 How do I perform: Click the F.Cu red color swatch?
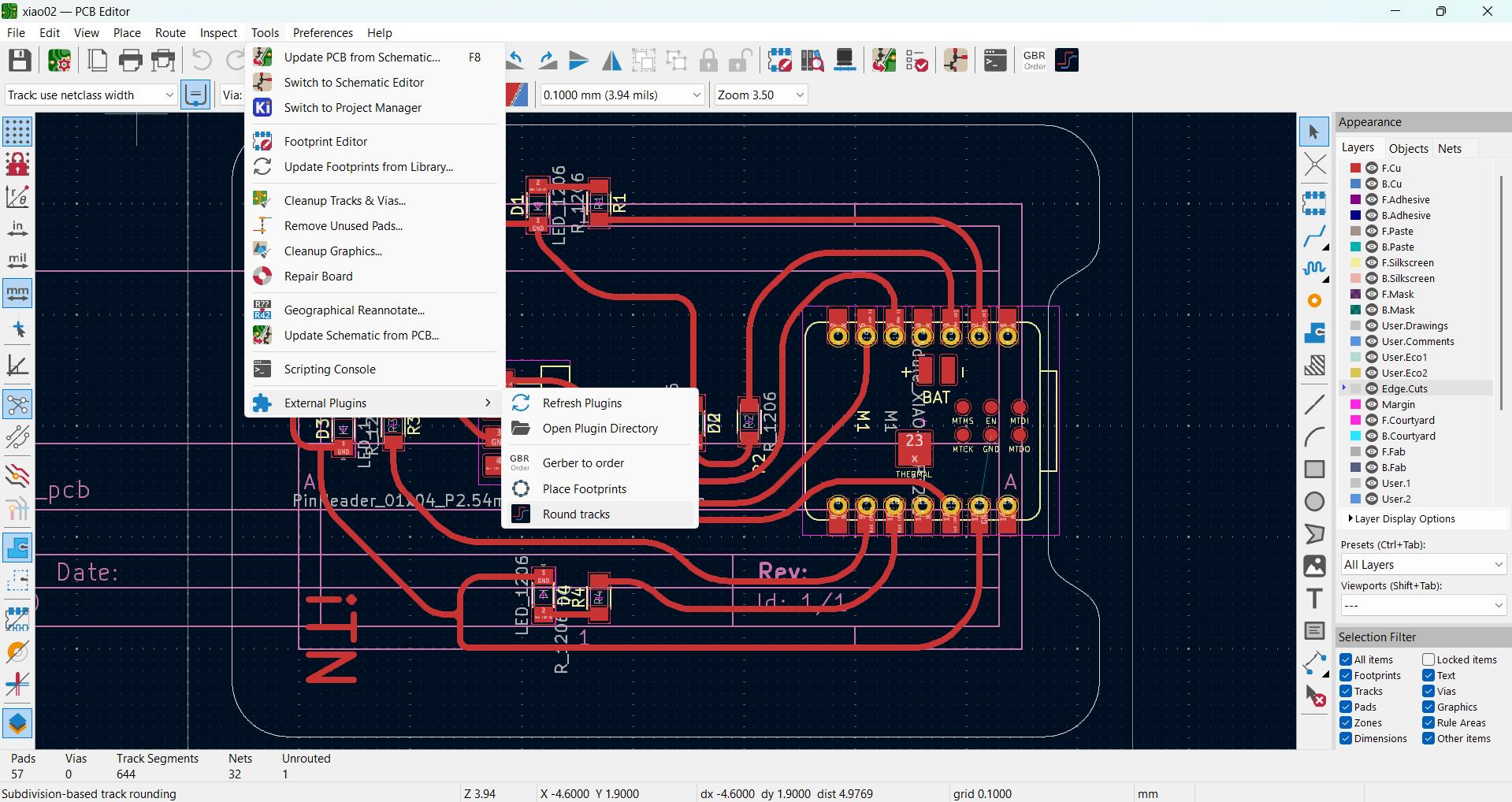(1355, 168)
